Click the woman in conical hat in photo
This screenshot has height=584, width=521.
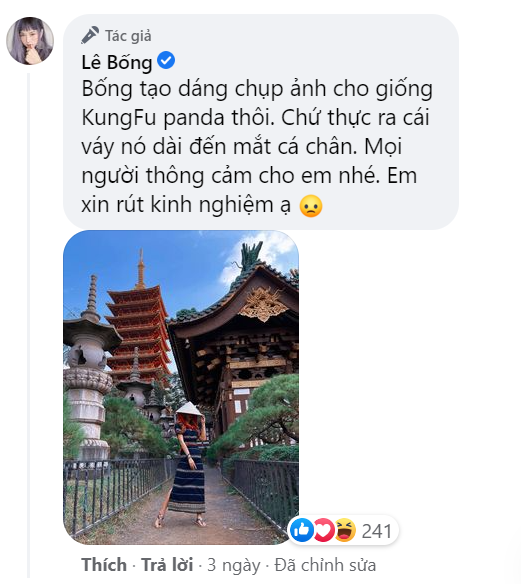pyautogui.click(x=187, y=464)
